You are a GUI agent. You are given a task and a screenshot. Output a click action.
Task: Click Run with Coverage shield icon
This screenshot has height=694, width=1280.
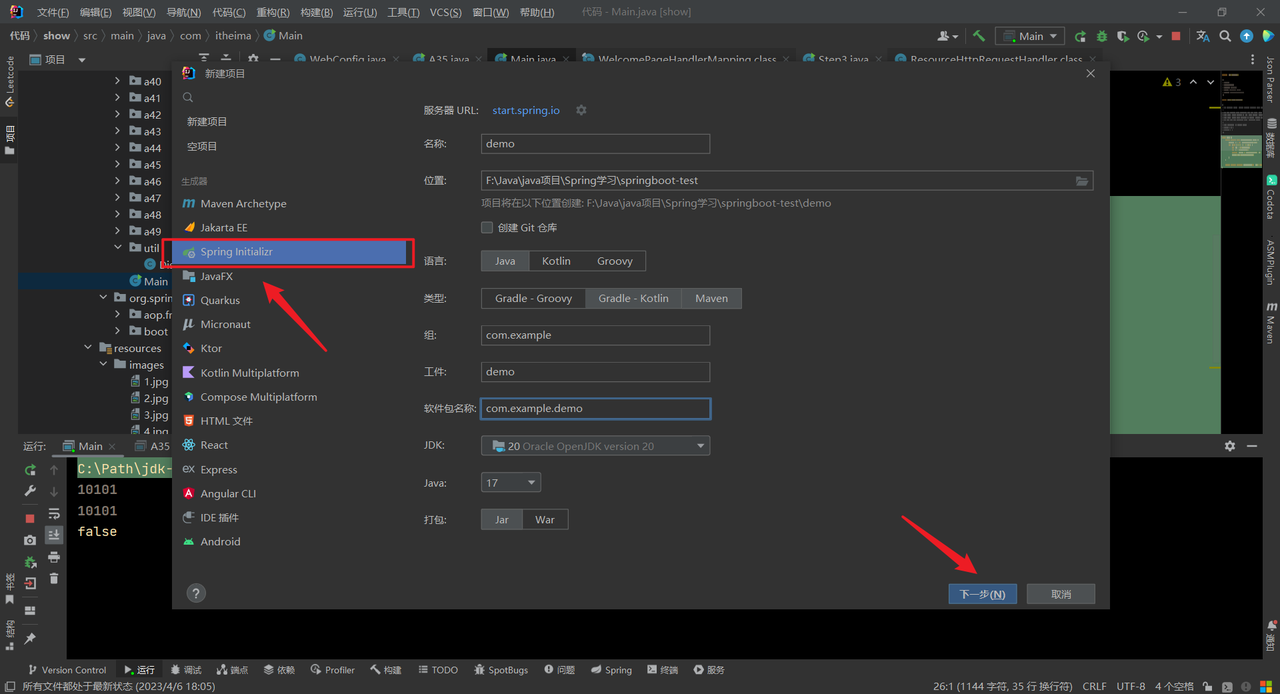coord(1123,36)
